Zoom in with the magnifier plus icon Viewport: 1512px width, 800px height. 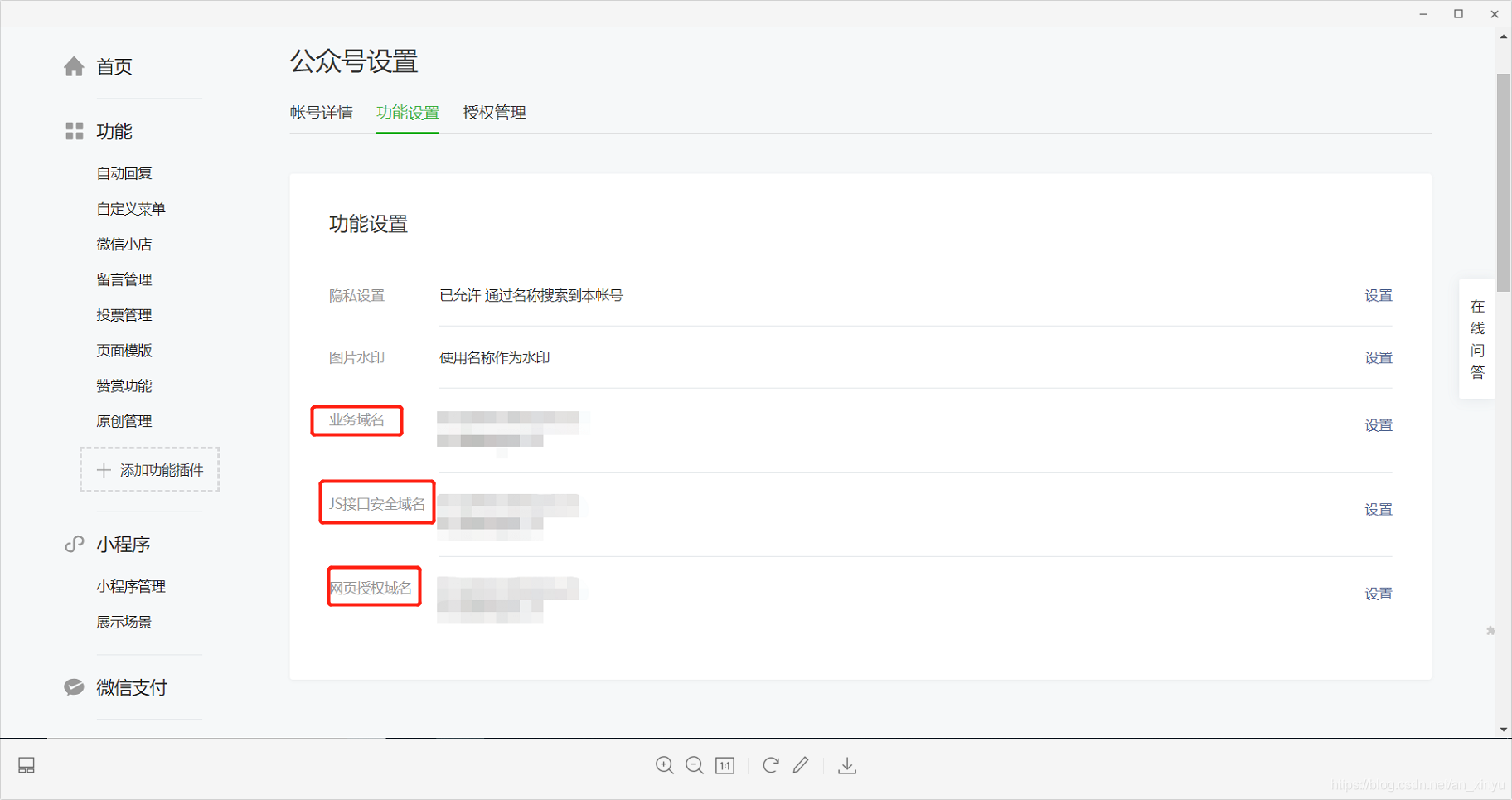click(664, 765)
